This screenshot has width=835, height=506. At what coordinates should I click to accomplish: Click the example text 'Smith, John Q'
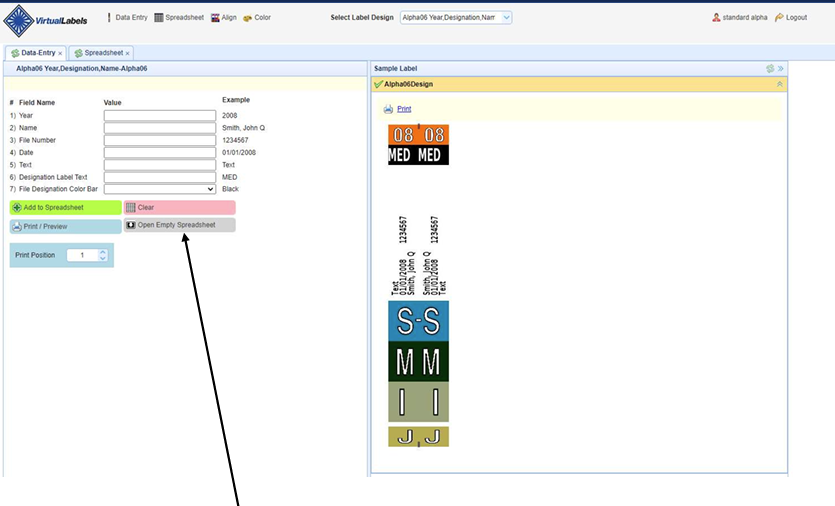(x=243, y=128)
